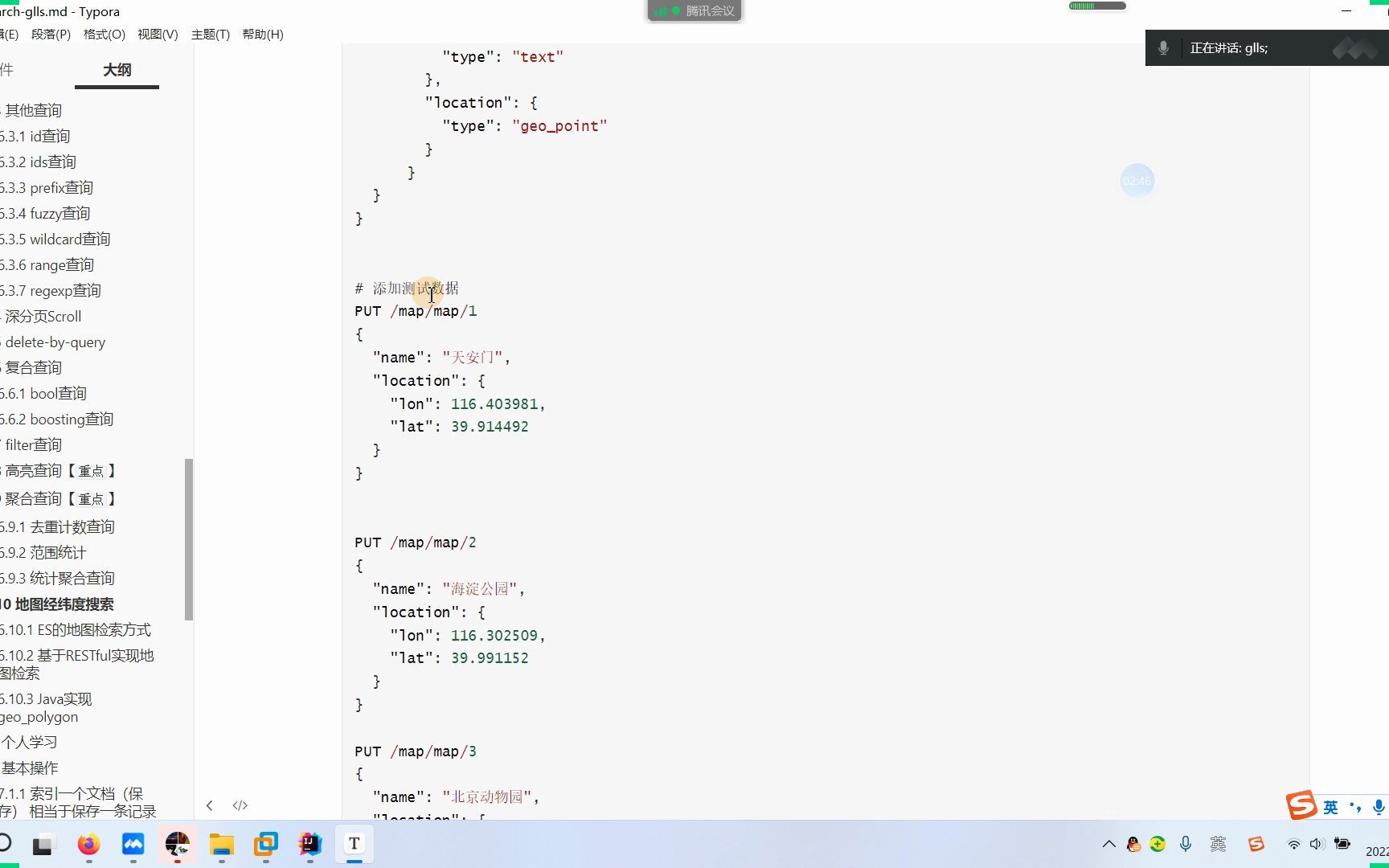Open Wi-Fi network settings icon
The width and height of the screenshot is (1389, 868).
1293,844
